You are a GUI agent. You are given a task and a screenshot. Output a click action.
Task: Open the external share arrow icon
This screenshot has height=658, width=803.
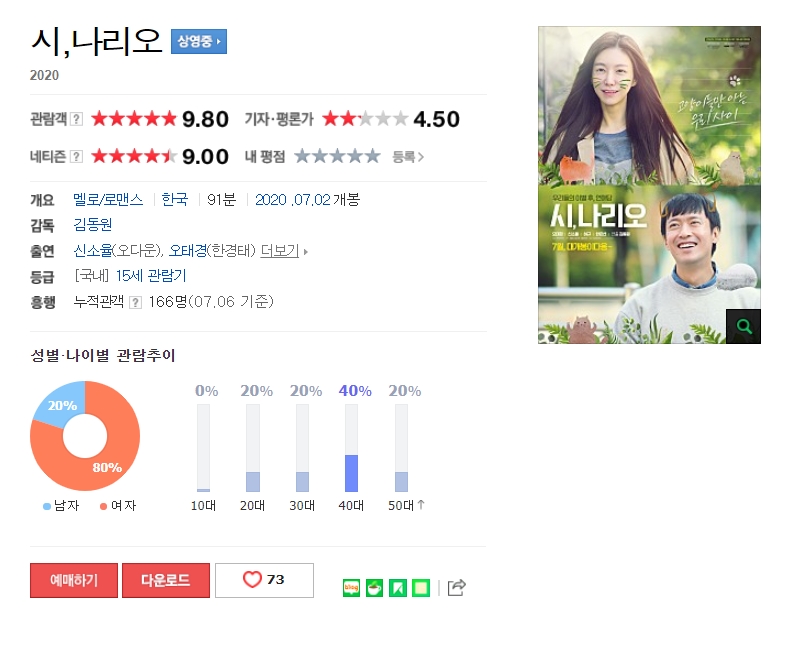coord(456,587)
